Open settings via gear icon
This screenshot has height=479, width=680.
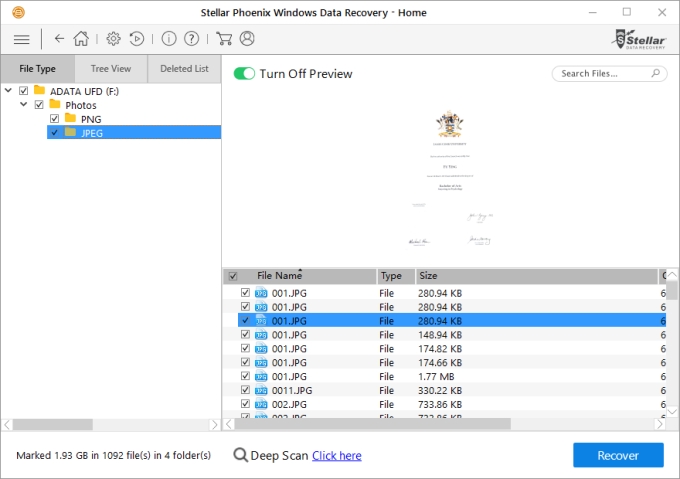click(113, 39)
